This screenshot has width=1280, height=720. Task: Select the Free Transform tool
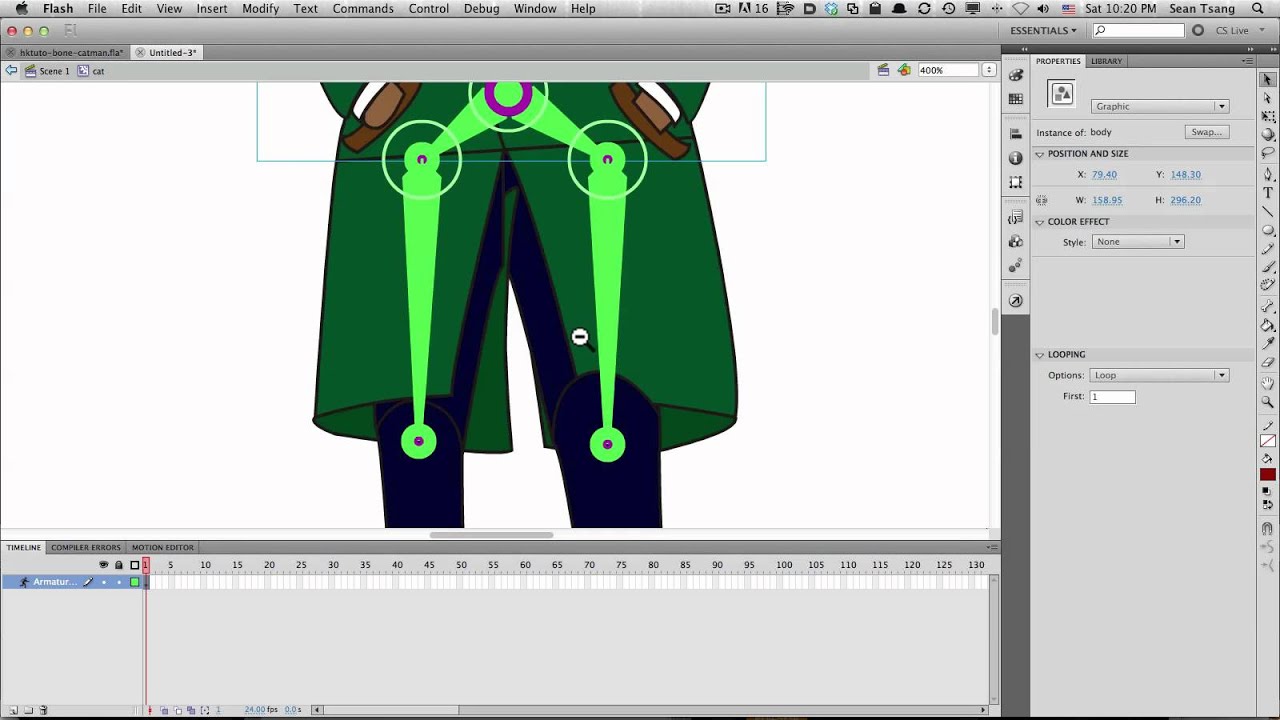pyautogui.click(x=1267, y=116)
